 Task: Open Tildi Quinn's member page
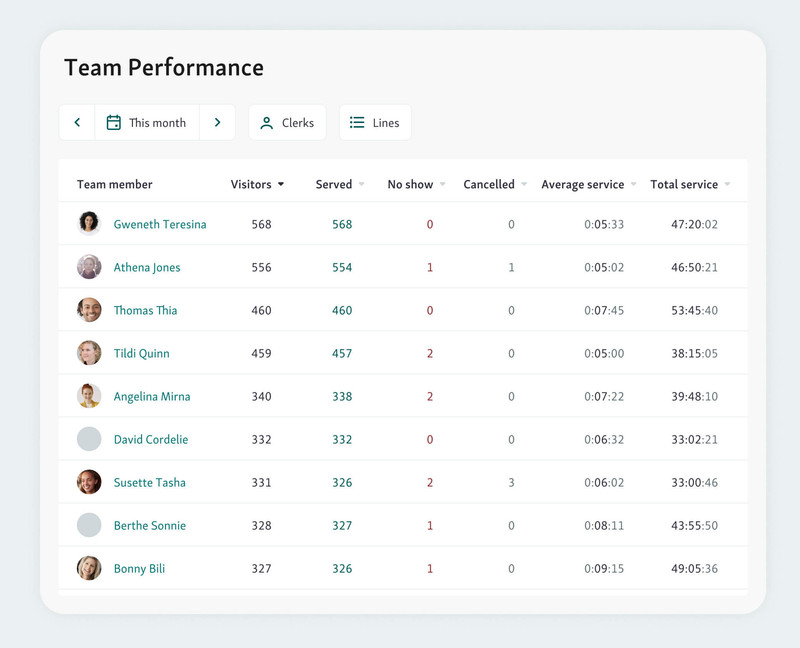click(141, 354)
